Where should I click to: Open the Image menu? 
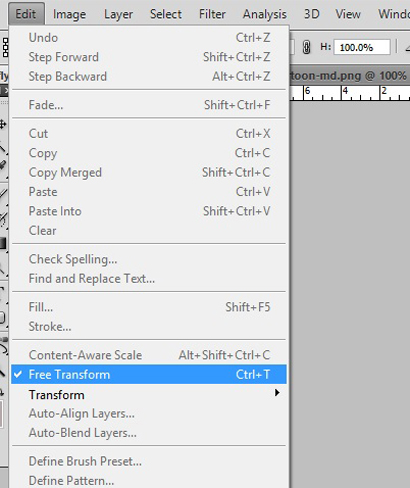69,14
